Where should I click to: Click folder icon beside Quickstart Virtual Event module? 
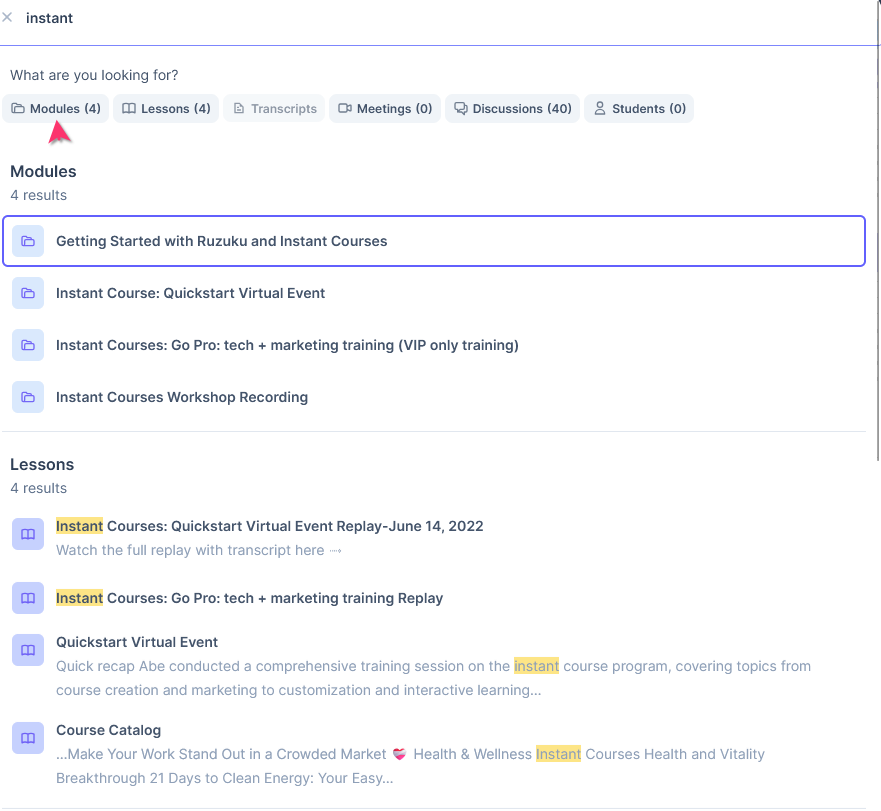(x=28, y=293)
